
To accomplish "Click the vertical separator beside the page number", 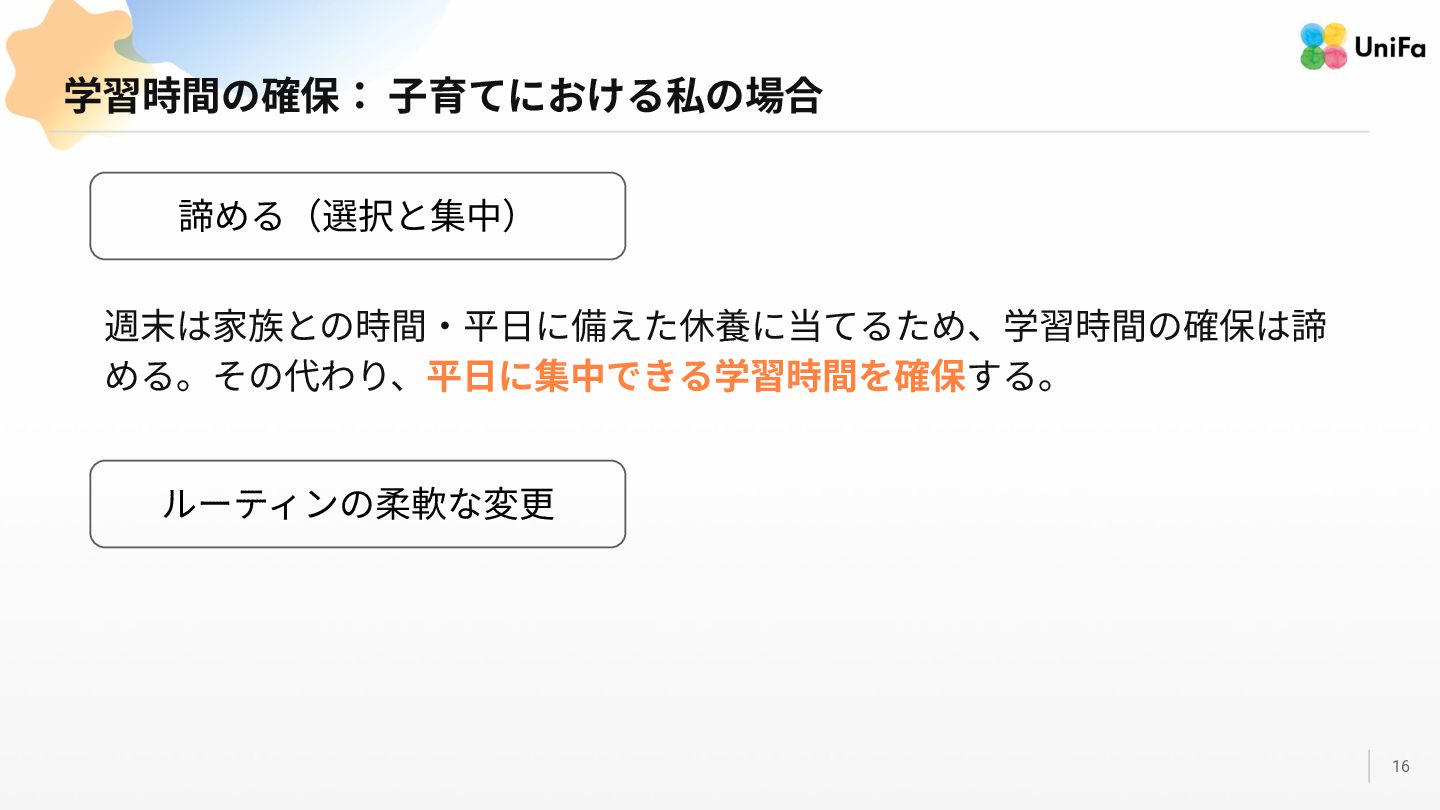I will click(1369, 766).
